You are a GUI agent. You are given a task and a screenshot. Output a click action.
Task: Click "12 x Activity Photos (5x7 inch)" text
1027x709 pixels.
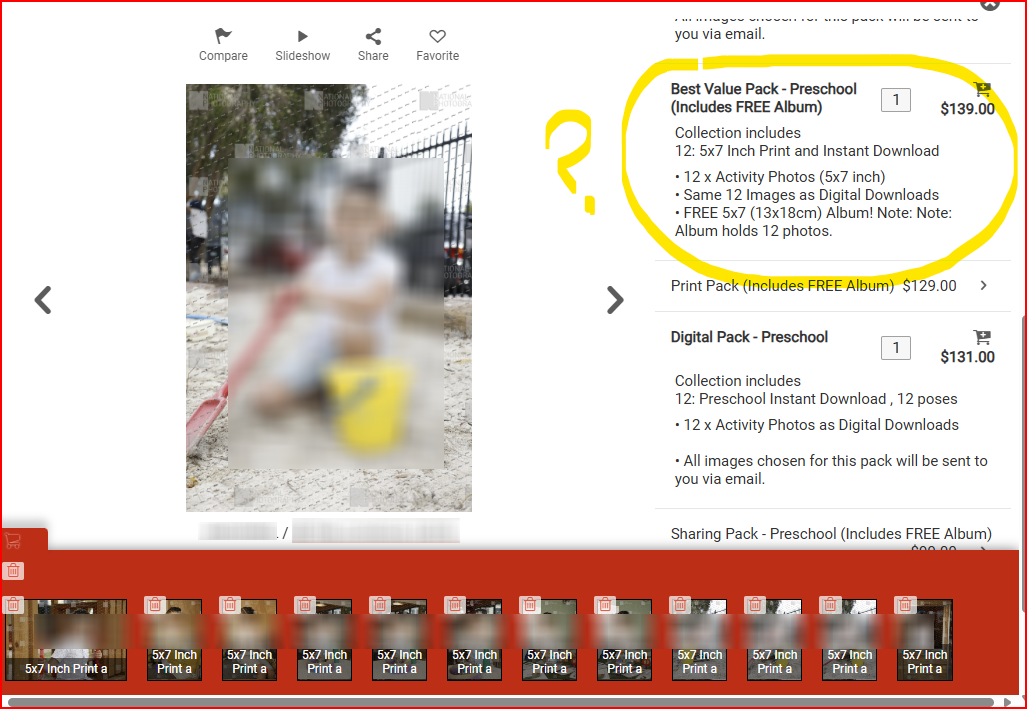click(784, 177)
